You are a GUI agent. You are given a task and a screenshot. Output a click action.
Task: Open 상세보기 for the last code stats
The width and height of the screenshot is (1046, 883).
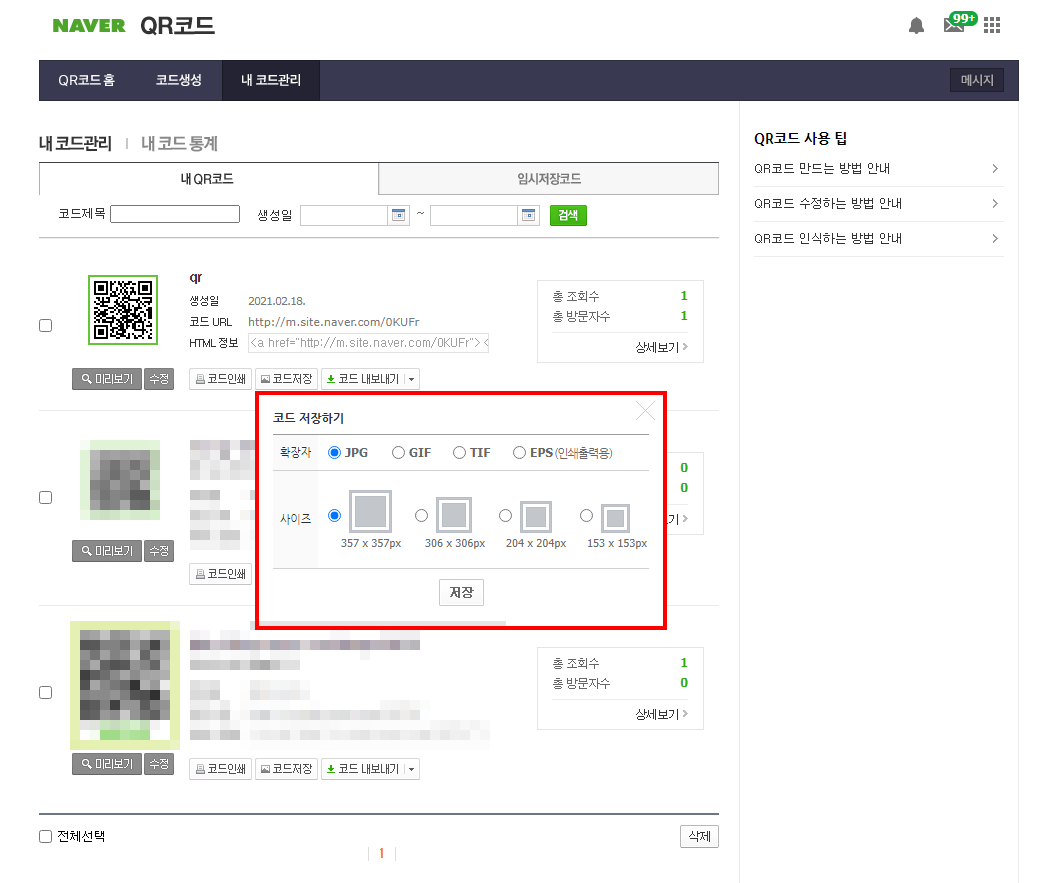coord(661,714)
